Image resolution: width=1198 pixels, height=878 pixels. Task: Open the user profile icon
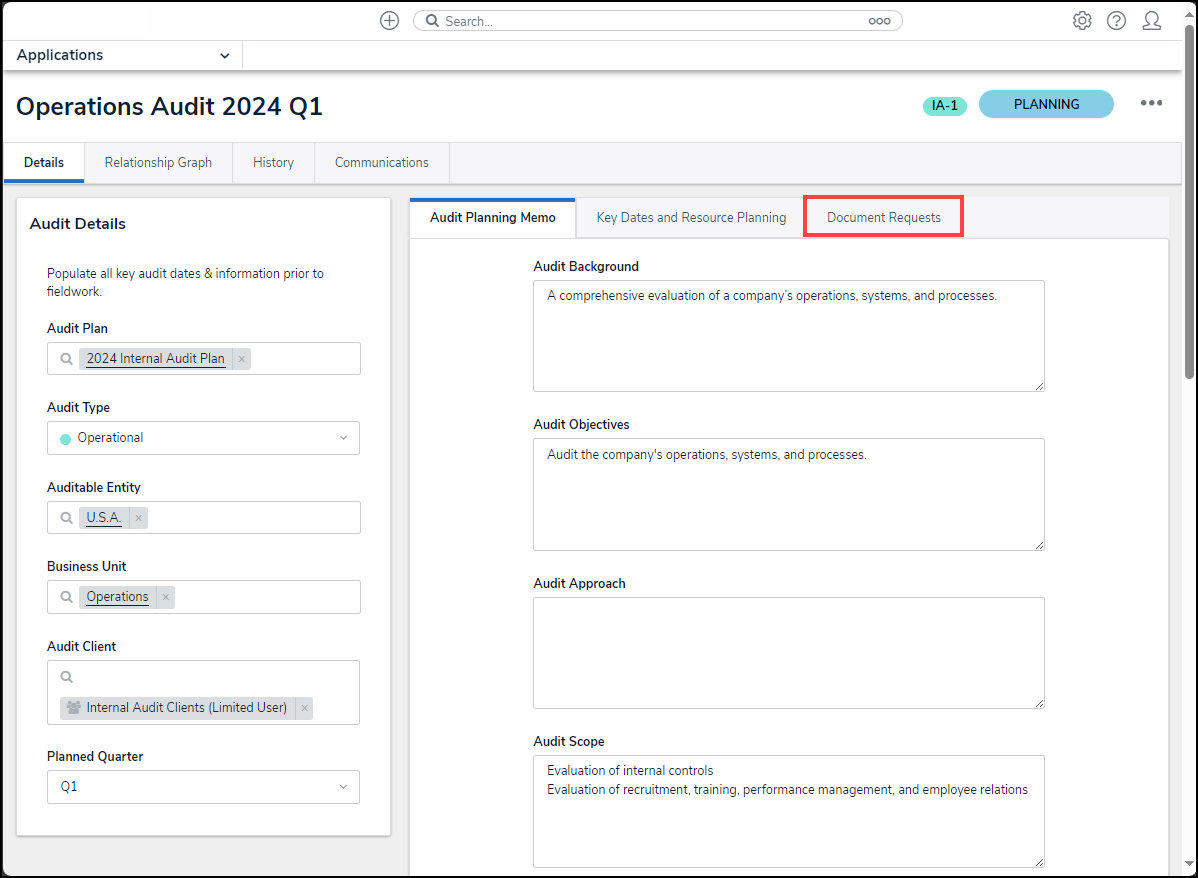click(1151, 21)
